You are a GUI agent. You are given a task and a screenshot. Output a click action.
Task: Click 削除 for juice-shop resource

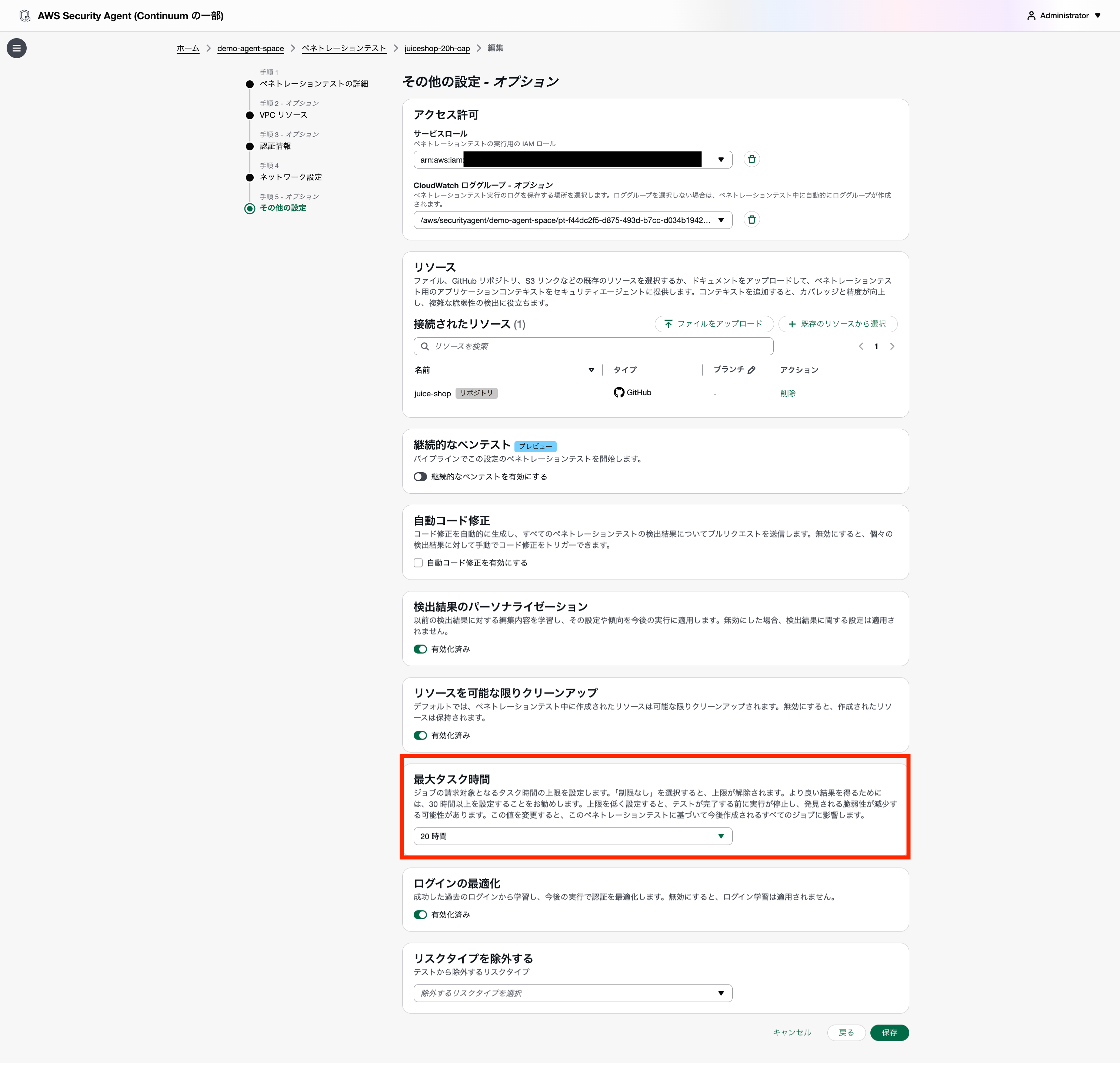tap(787, 393)
